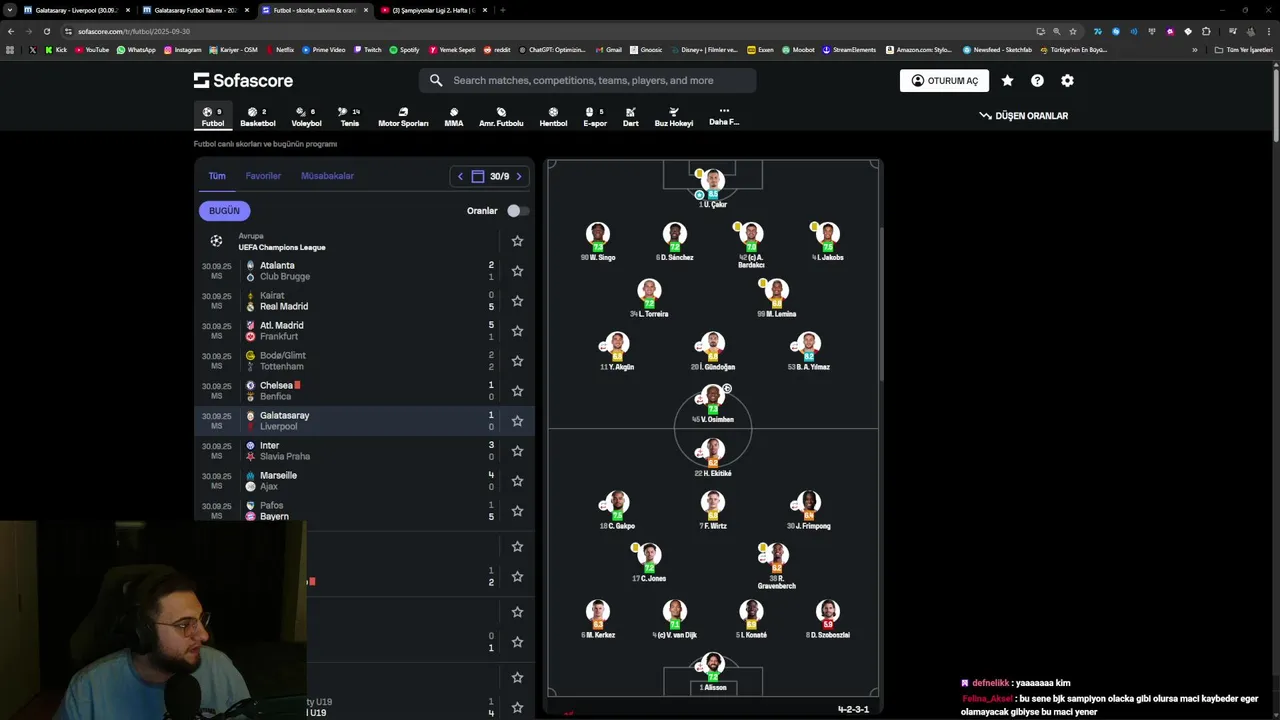
Task: Open the browser extensions puzzle icon
Action: point(1206,31)
